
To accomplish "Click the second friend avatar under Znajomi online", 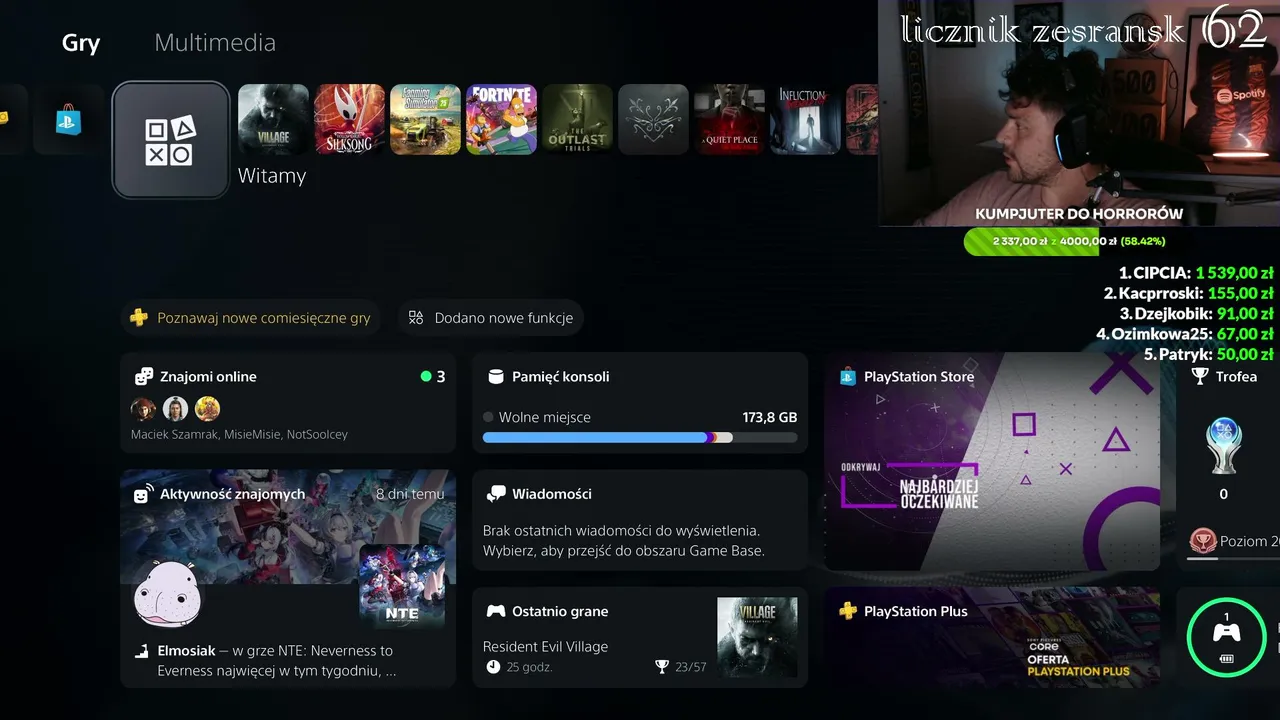I will tap(176, 408).
